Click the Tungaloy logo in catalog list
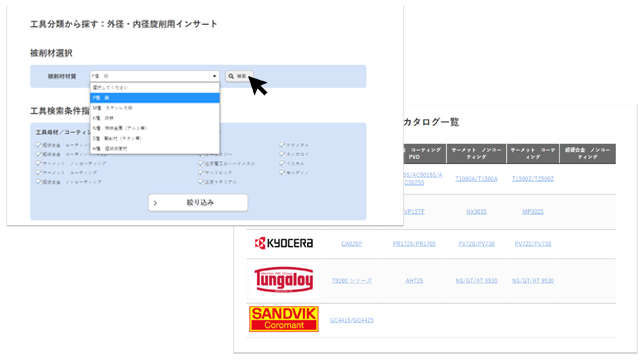The width and height of the screenshot is (644, 363). coord(284,280)
